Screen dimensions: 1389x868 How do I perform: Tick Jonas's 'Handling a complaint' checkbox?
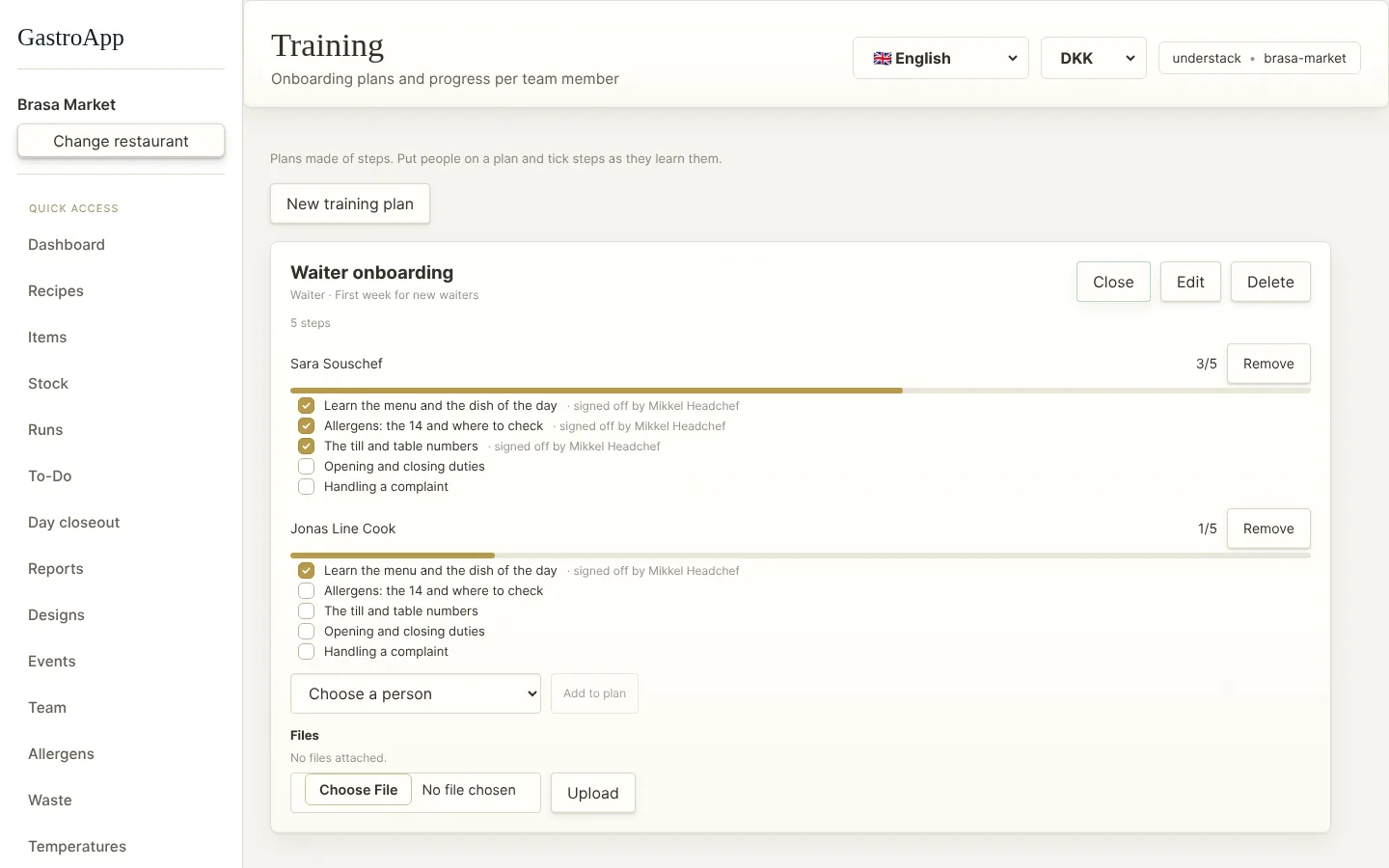click(306, 652)
